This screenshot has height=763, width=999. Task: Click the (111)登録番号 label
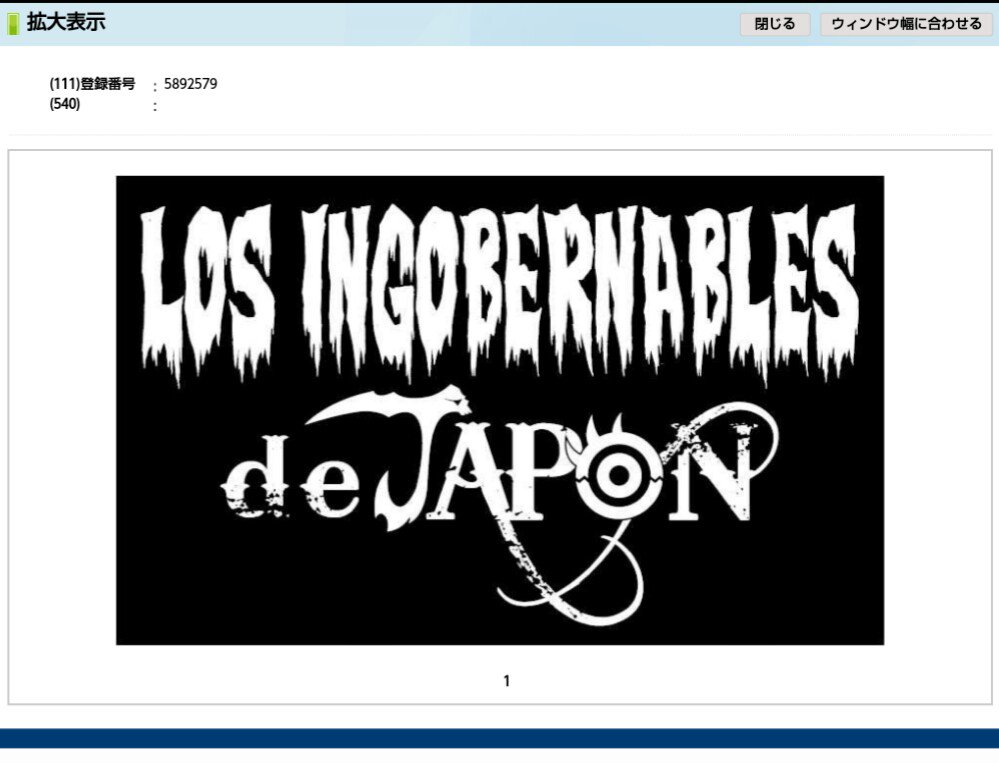92,84
